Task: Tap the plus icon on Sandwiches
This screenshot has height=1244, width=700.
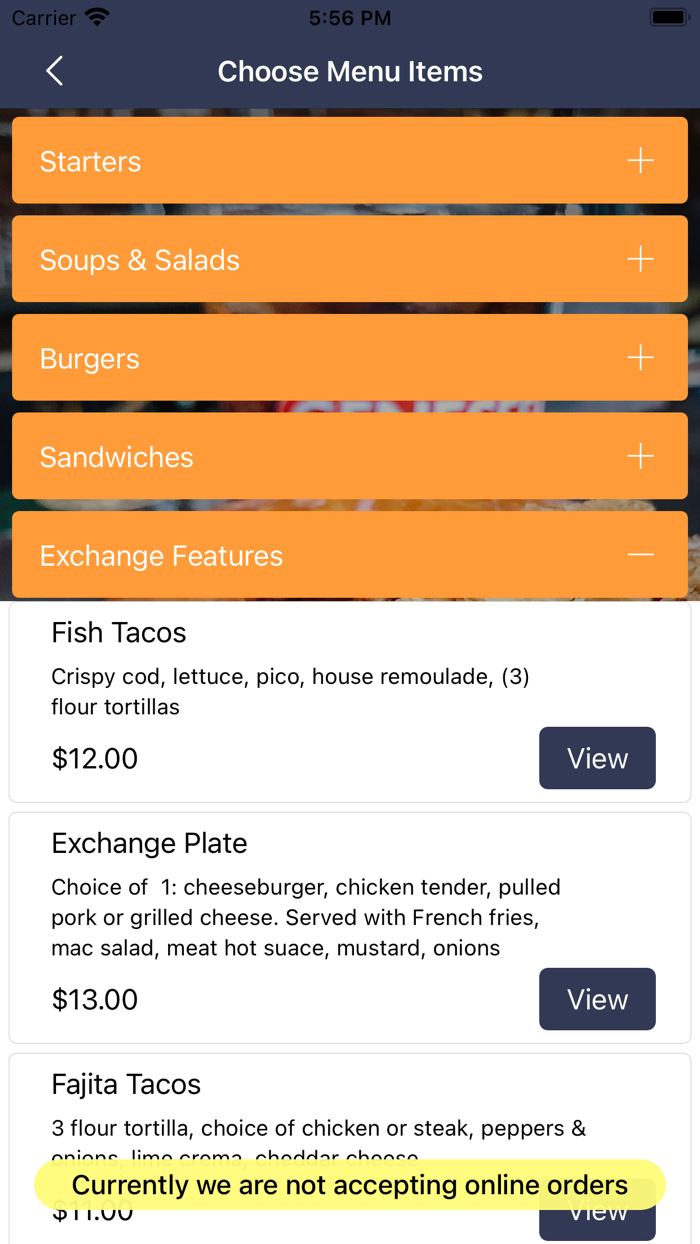Action: click(640, 456)
